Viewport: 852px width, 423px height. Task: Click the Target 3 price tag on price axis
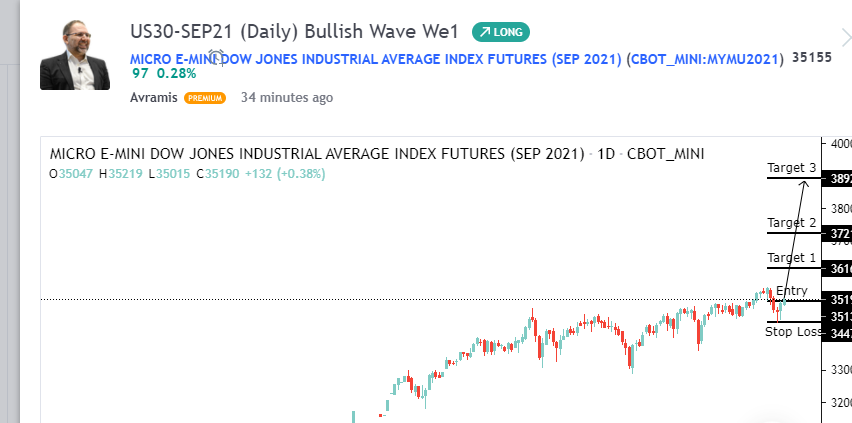coord(836,179)
